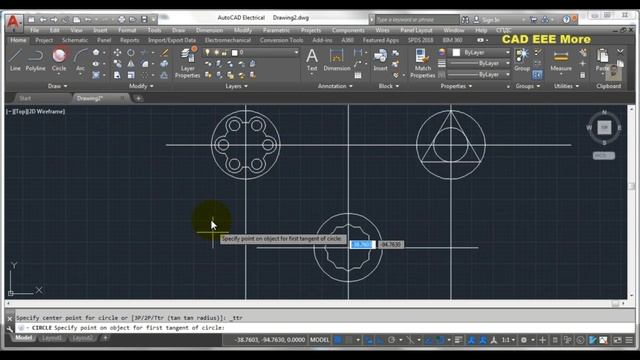Expand the Draw panel dropdown
The width and height of the screenshot is (640, 360).
58,86
